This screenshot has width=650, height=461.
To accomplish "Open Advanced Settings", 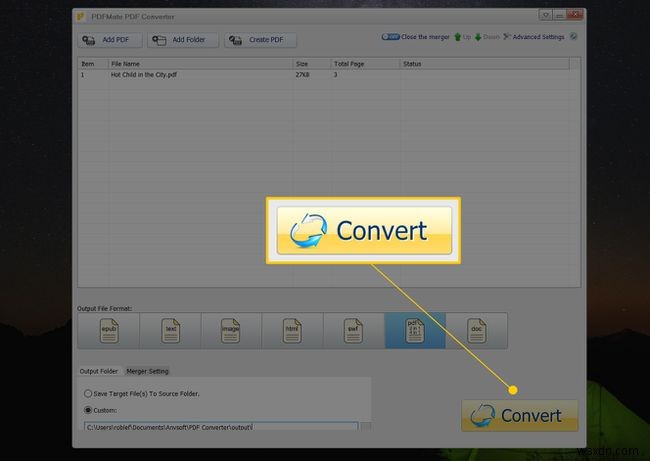I will (x=534, y=37).
